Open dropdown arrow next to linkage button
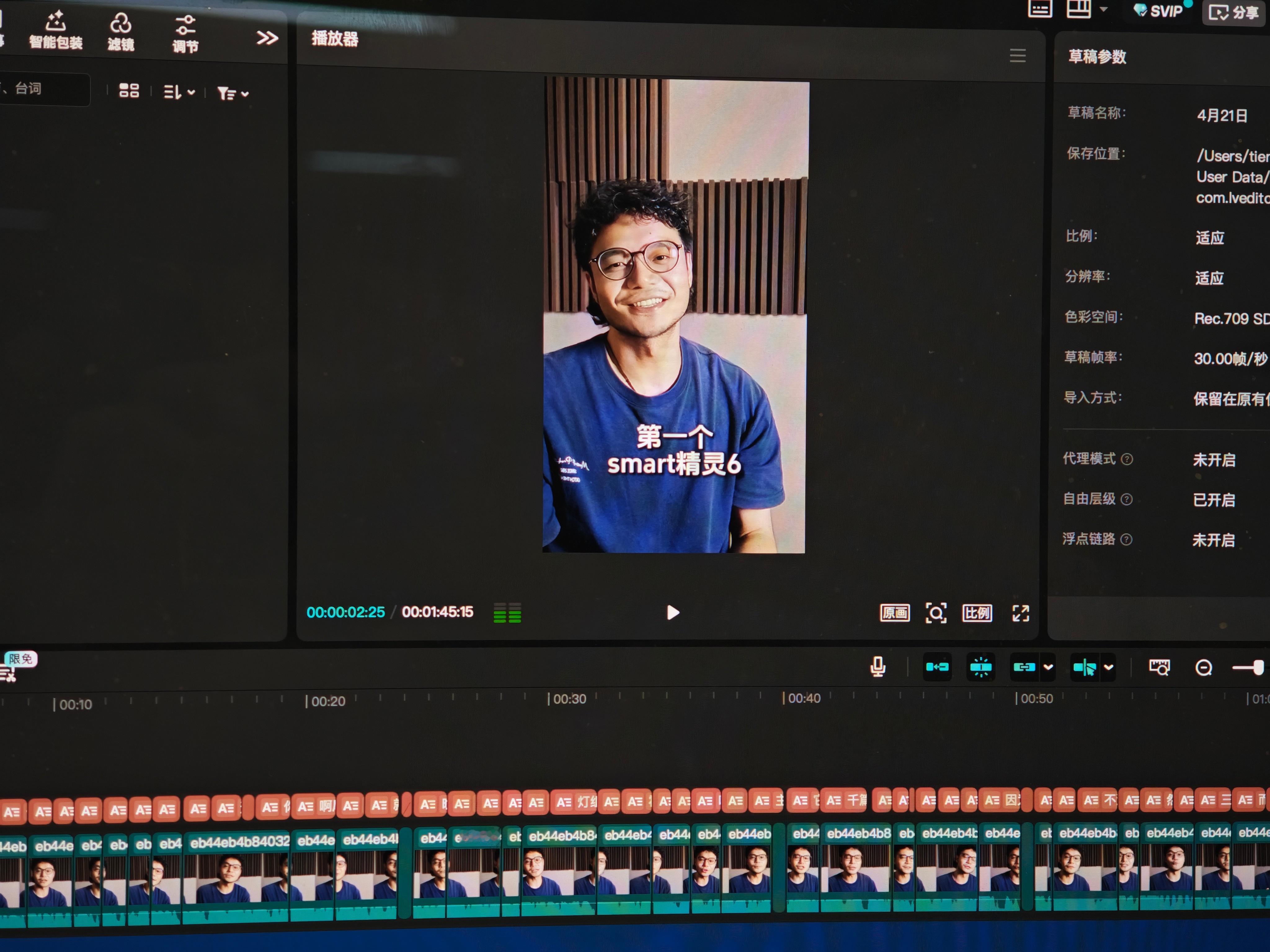 [1048, 667]
